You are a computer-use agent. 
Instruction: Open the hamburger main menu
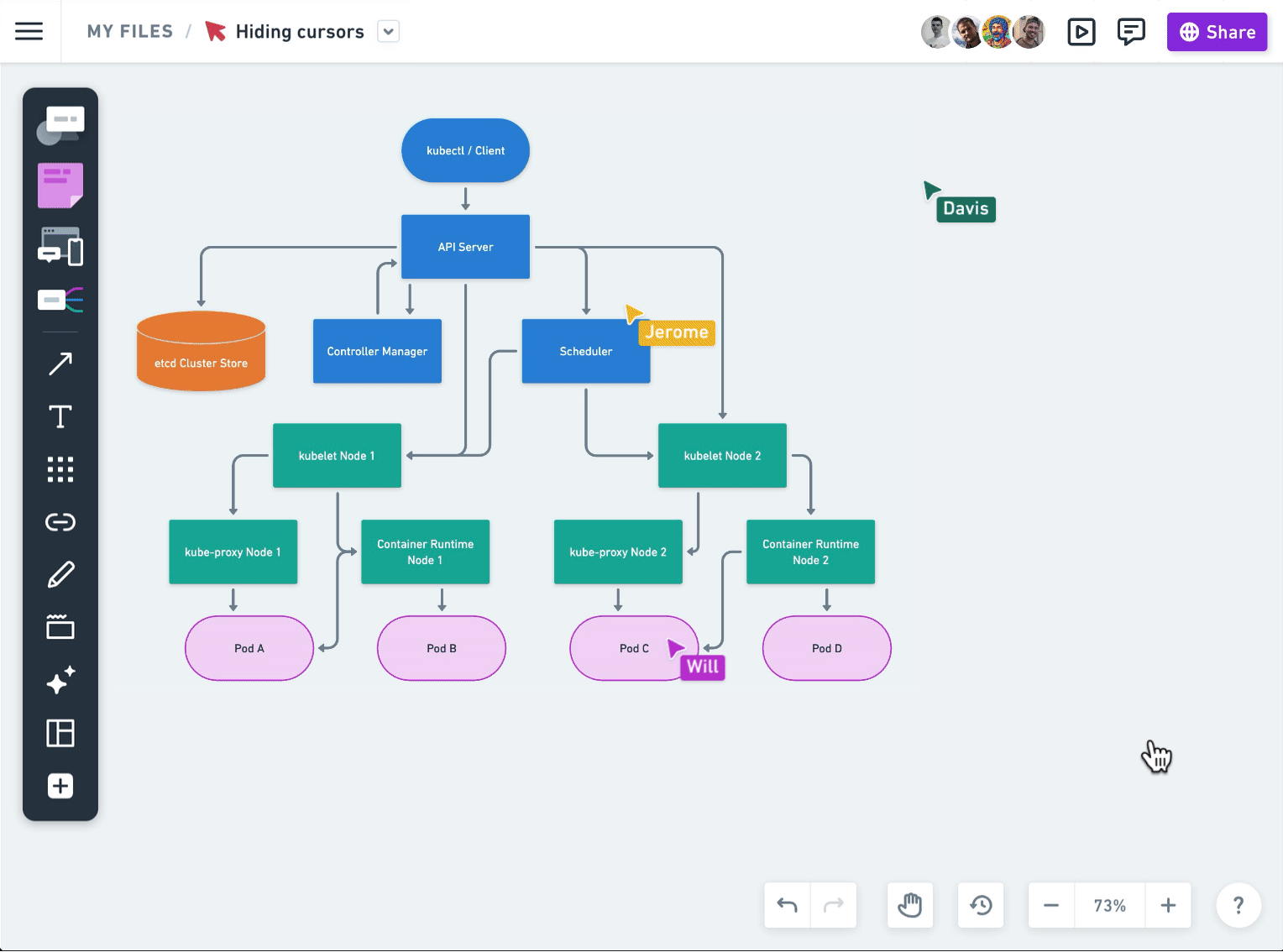tap(29, 32)
